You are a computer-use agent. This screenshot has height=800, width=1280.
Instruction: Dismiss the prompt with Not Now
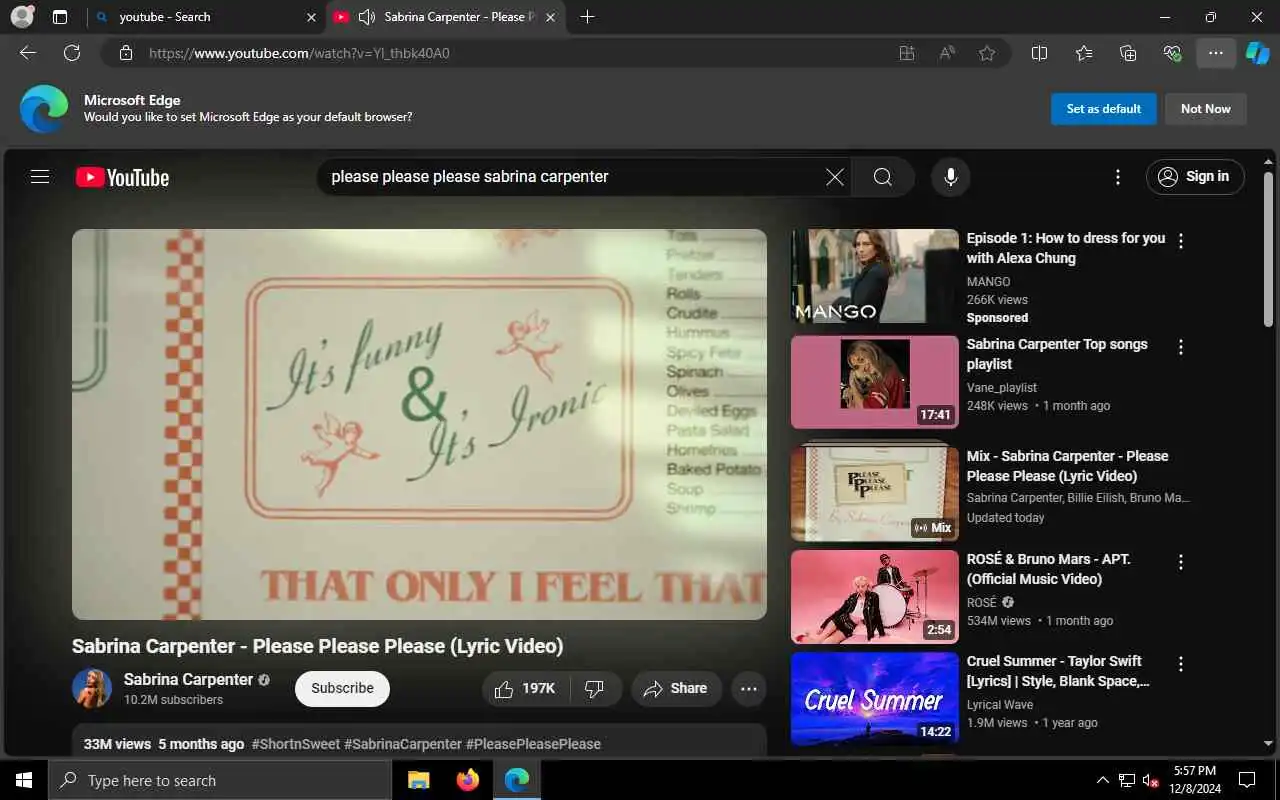pos(1206,109)
